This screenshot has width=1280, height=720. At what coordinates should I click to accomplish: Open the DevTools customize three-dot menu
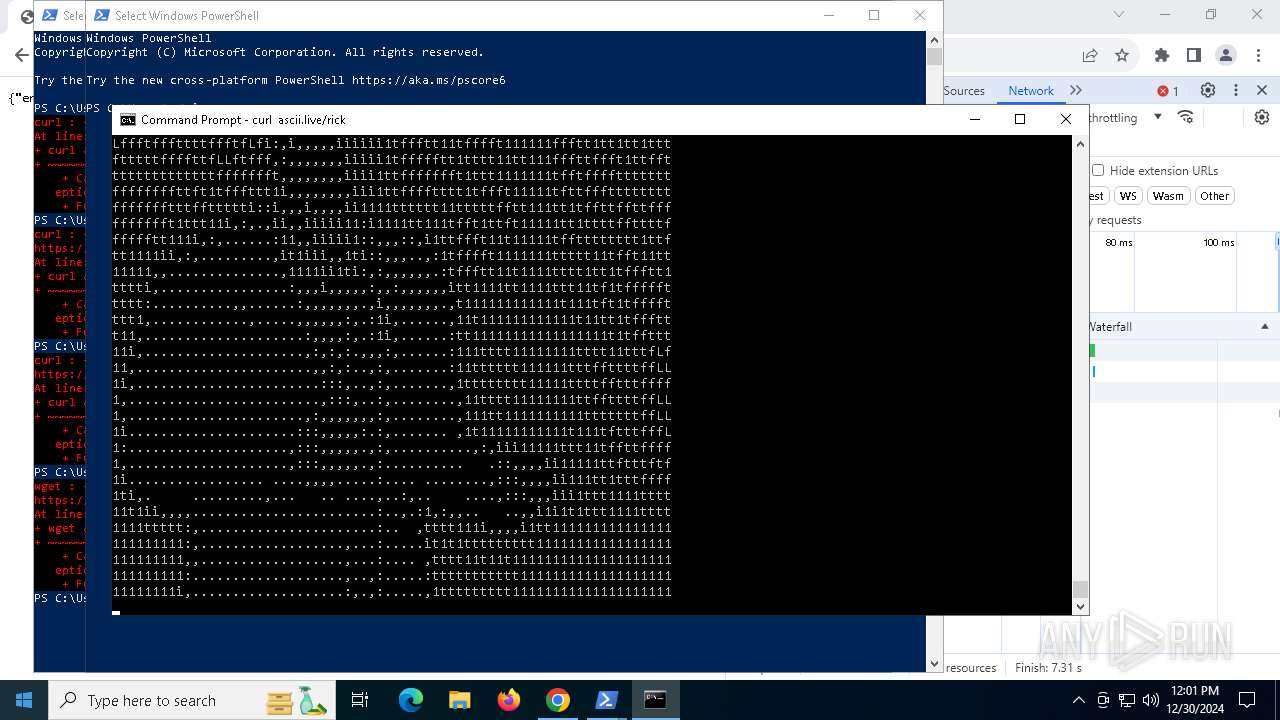[1236, 90]
